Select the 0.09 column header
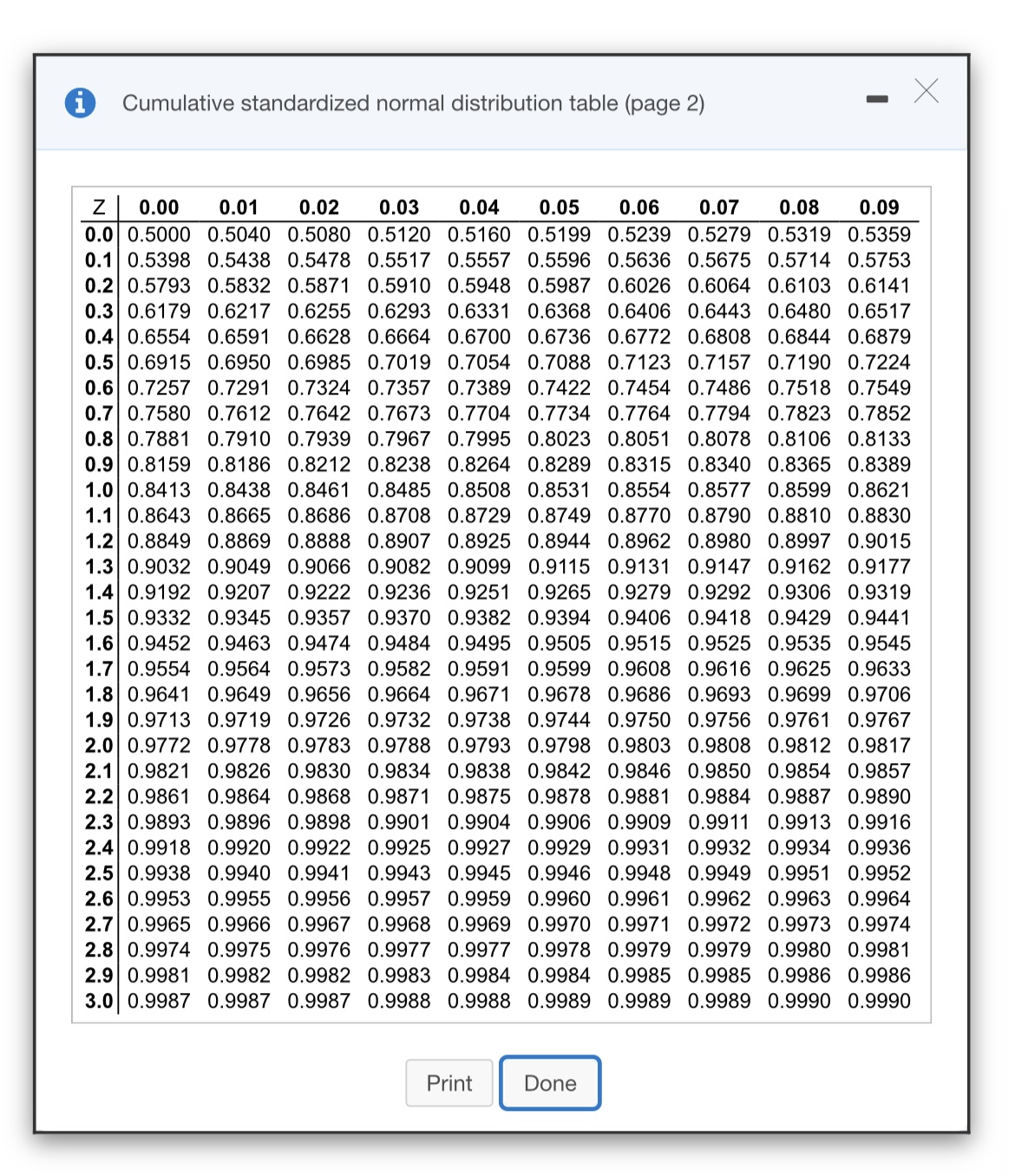 [x=879, y=207]
